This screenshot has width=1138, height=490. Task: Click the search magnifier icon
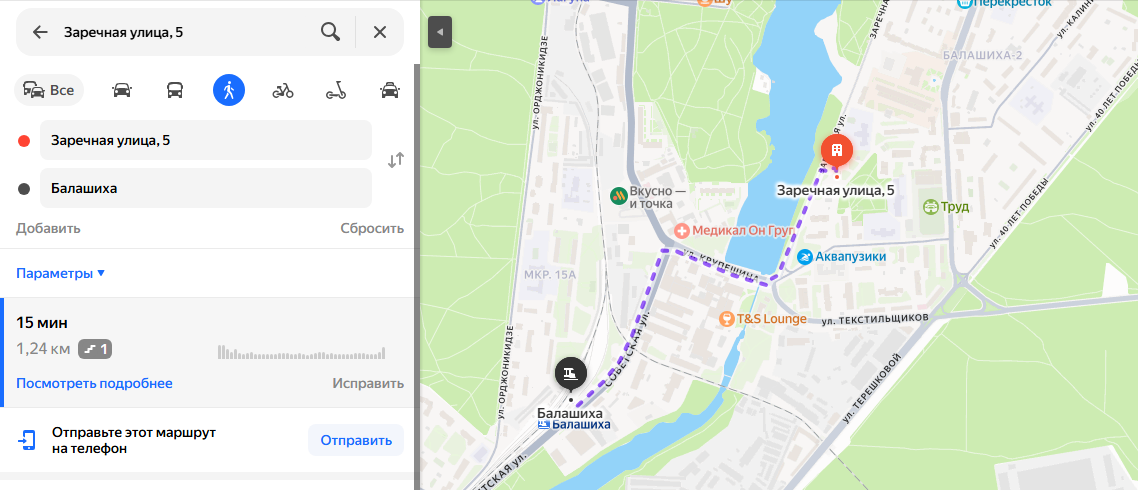pos(330,32)
